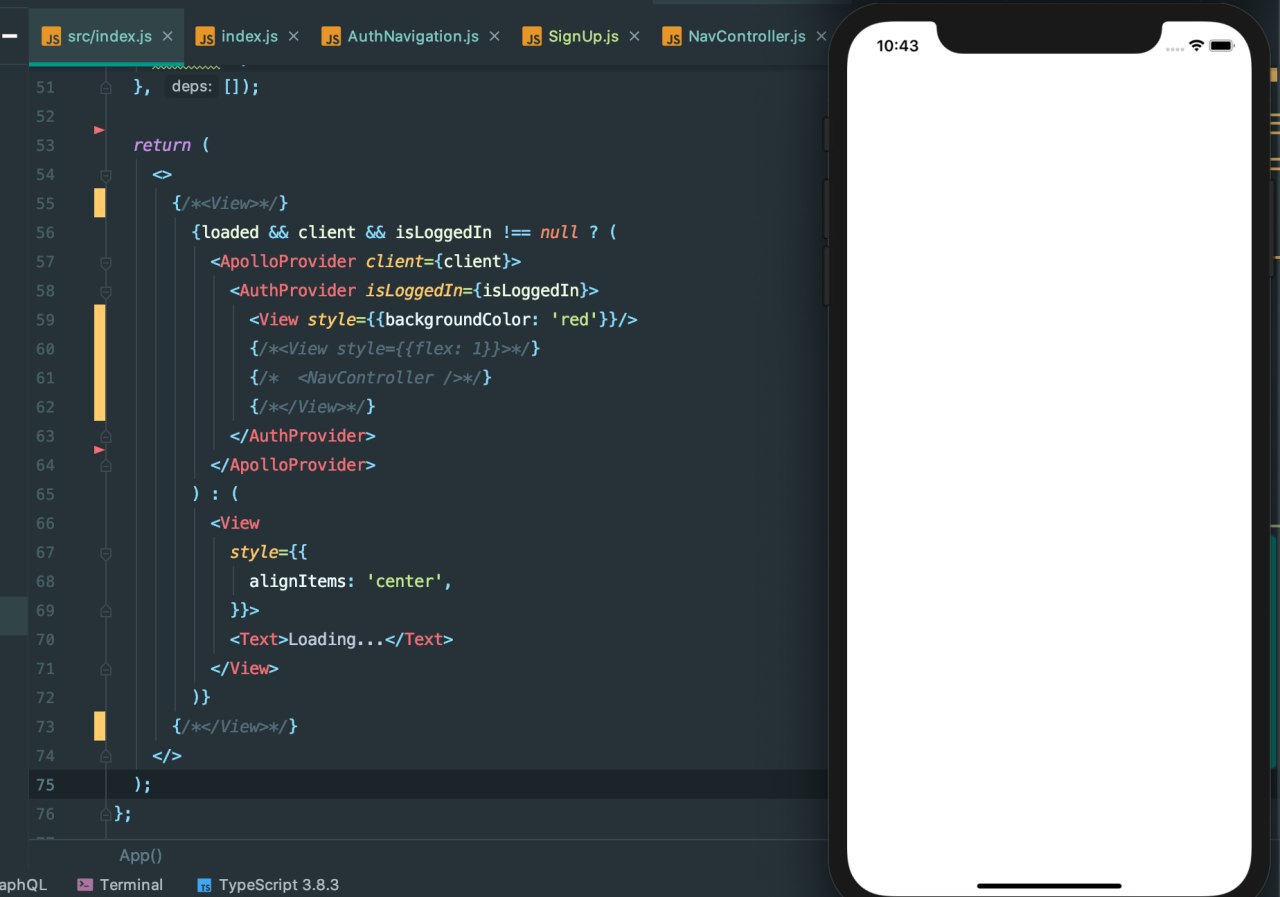Screen dimensions: 1280x897
Task: Click the 'red' string on line 59
Action: coord(574,319)
